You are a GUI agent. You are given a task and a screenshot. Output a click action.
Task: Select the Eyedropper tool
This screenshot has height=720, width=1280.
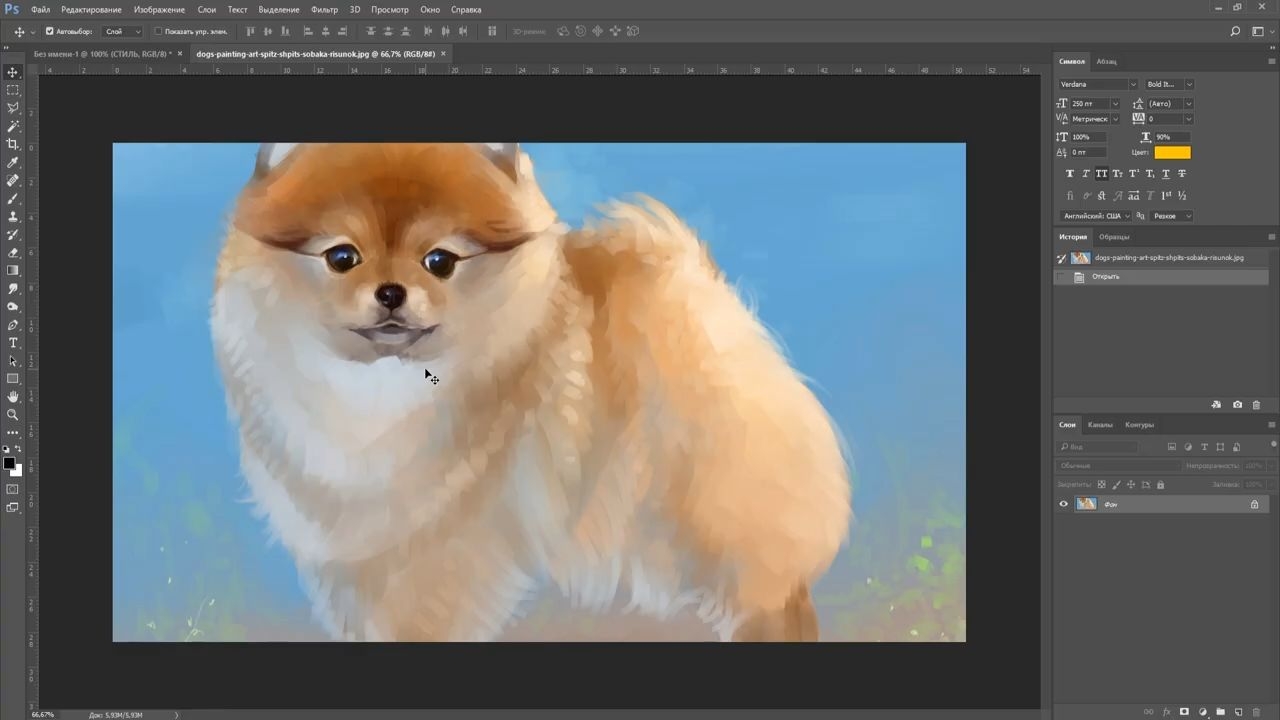point(13,162)
